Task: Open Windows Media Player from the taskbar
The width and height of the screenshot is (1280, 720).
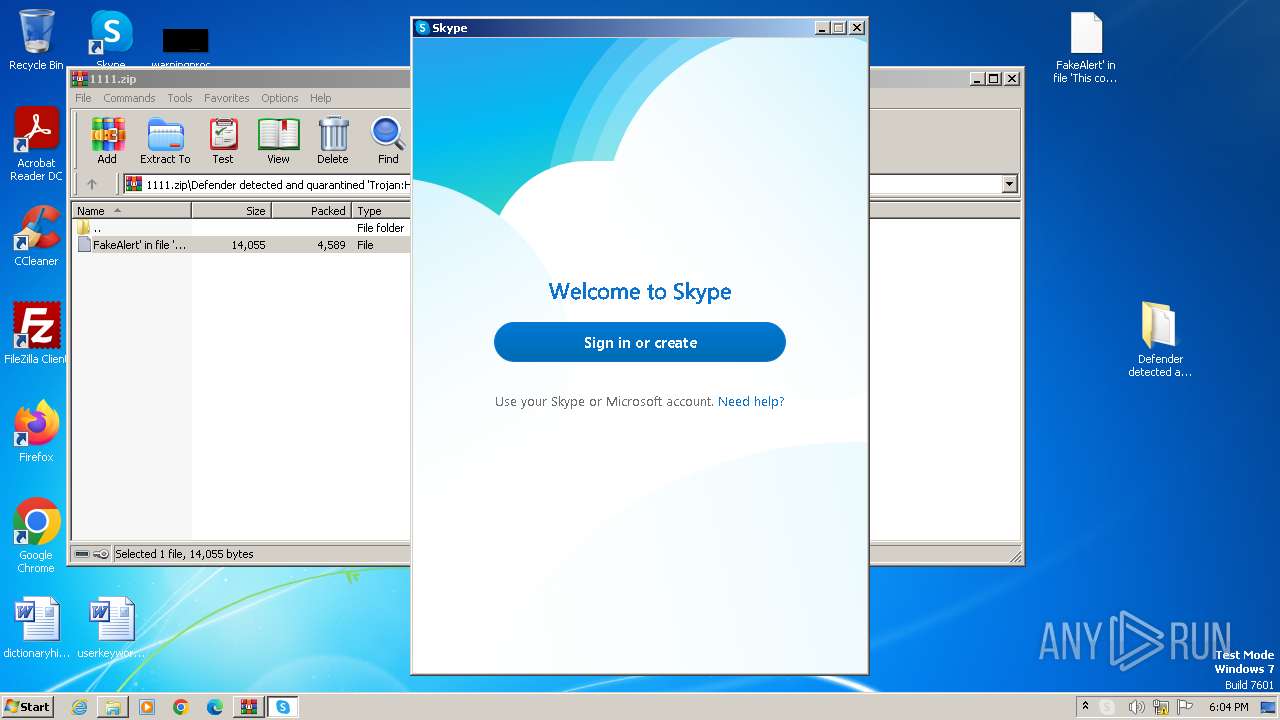Action: point(147,707)
